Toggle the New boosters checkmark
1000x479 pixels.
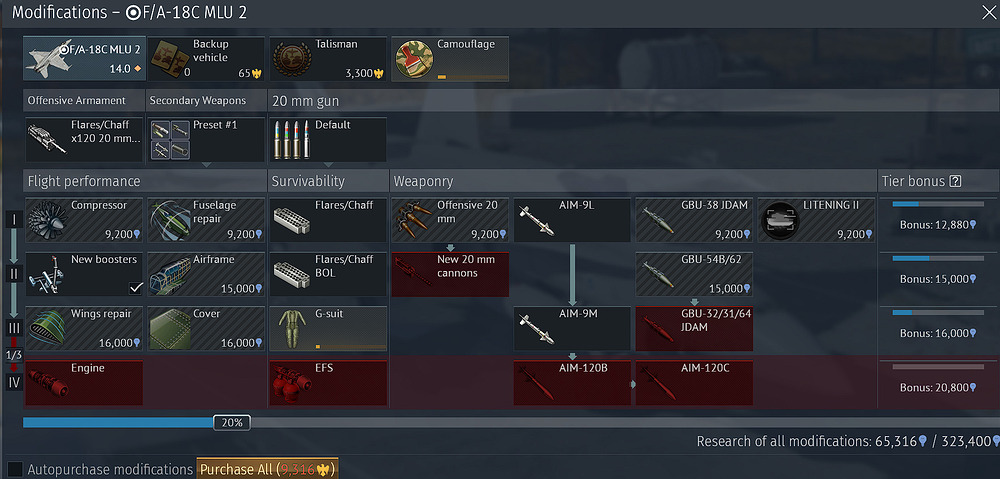tap(135, 288)
